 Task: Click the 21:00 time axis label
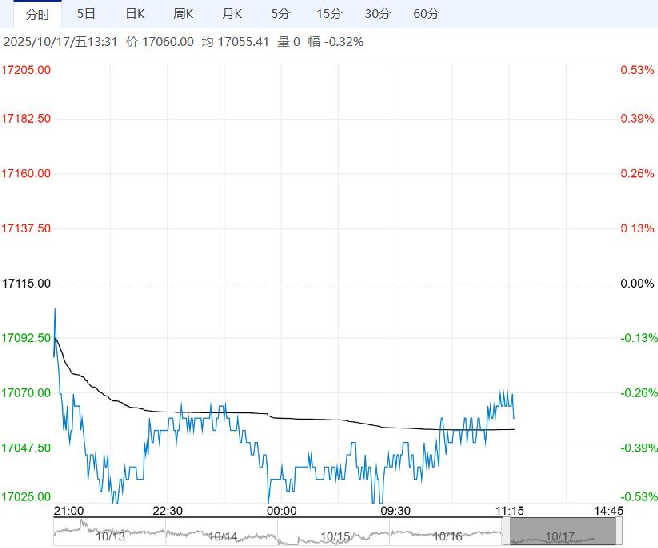pos(69,511)
